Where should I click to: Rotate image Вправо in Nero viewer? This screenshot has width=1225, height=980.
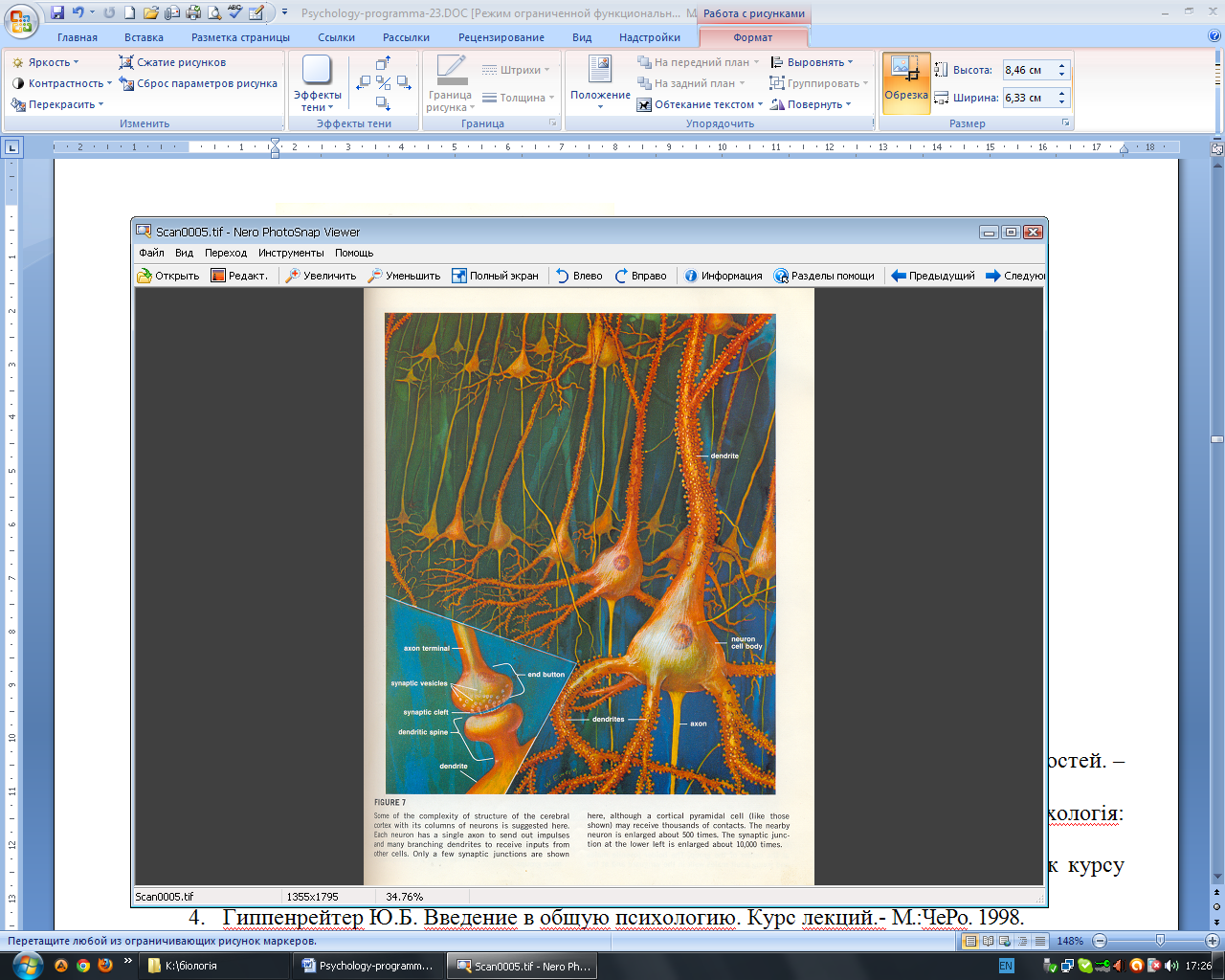pos(640,276)
